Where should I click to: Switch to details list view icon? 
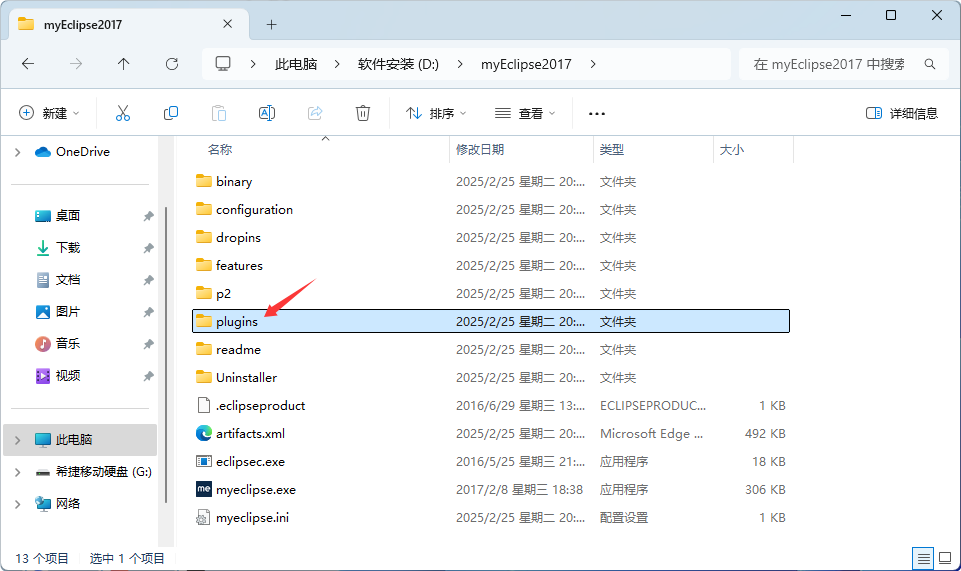923,558
